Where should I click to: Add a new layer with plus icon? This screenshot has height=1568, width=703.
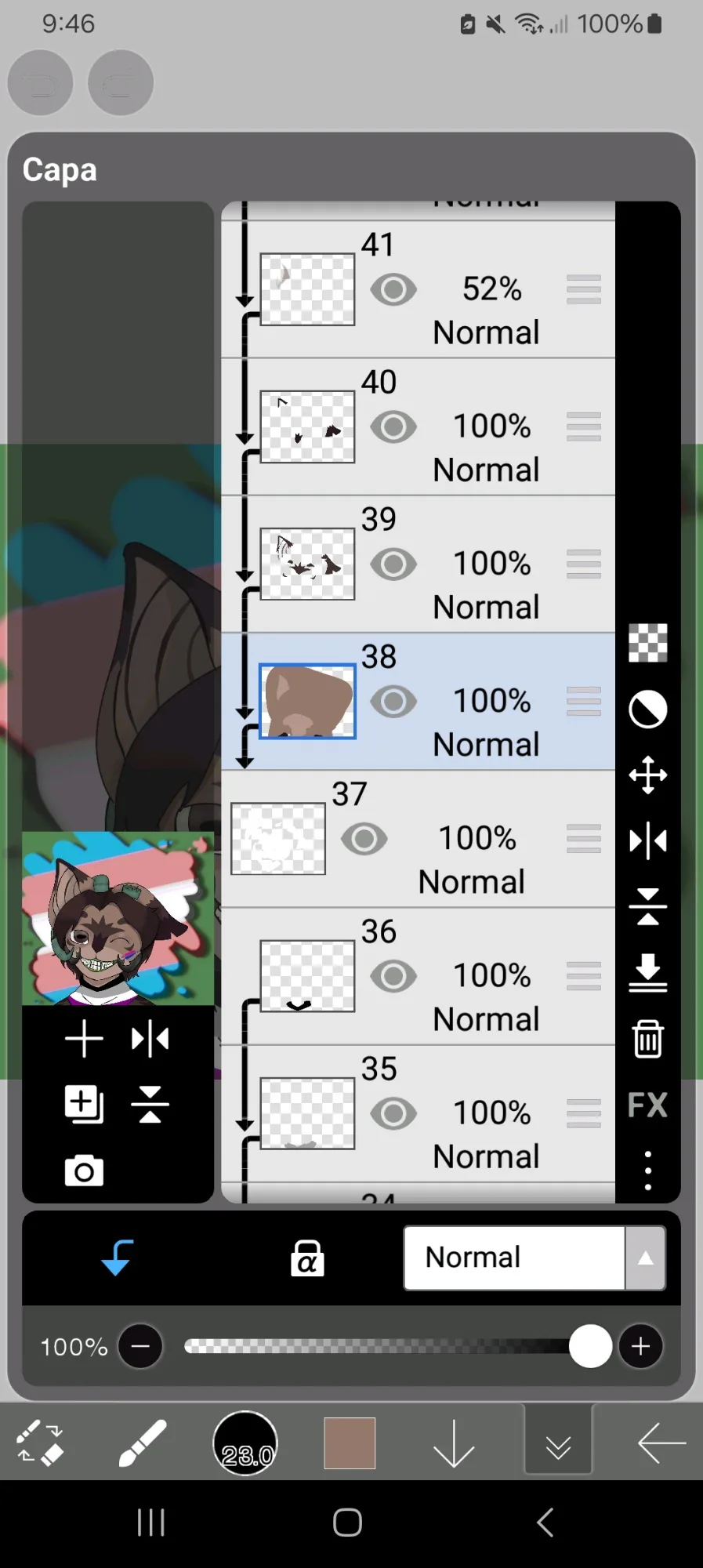tap(84, 1040)
